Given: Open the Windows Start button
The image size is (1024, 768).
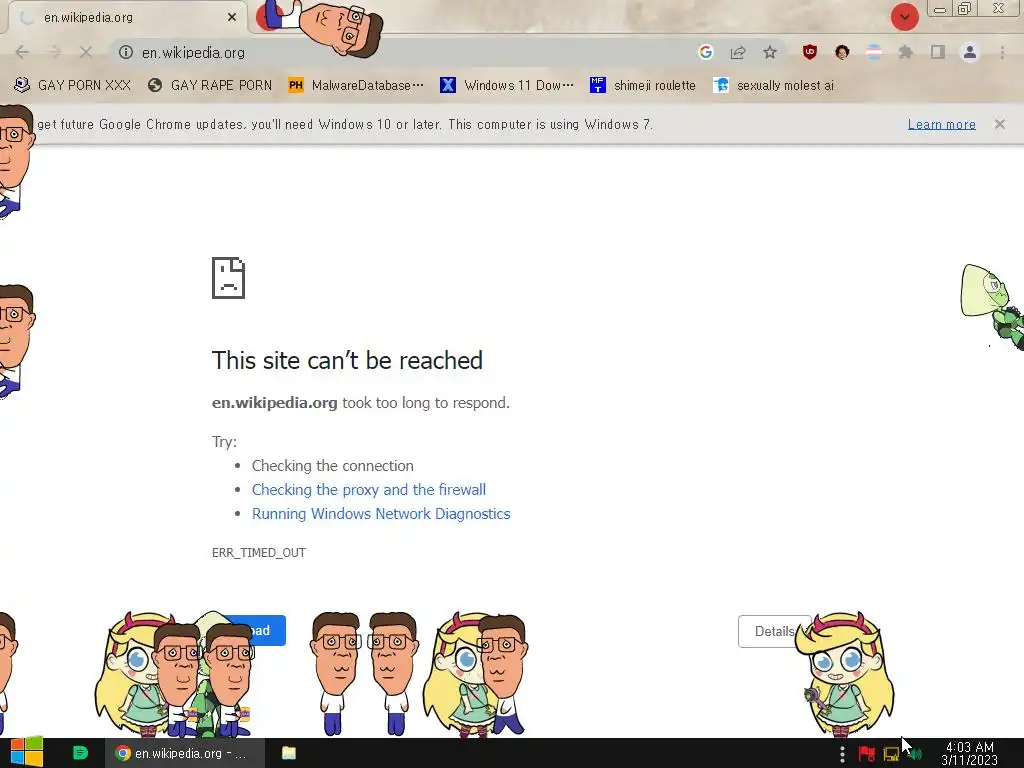Looking at the screenshot, I should 26,753.
